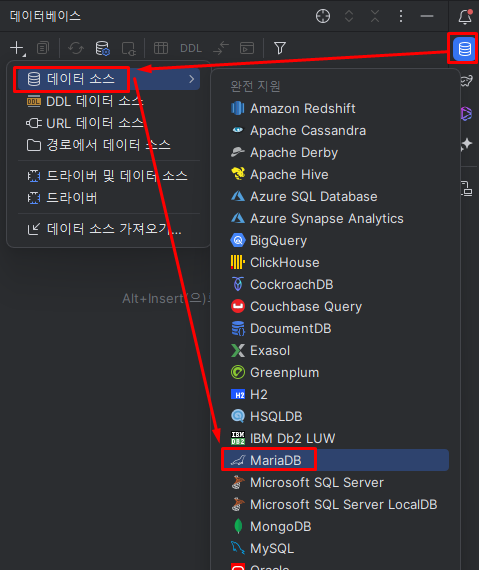The width and height of the screenshot is (479, 570).
Task: Select 드라이버 및 데이터 소스 menu item
Action: [109, 176]
